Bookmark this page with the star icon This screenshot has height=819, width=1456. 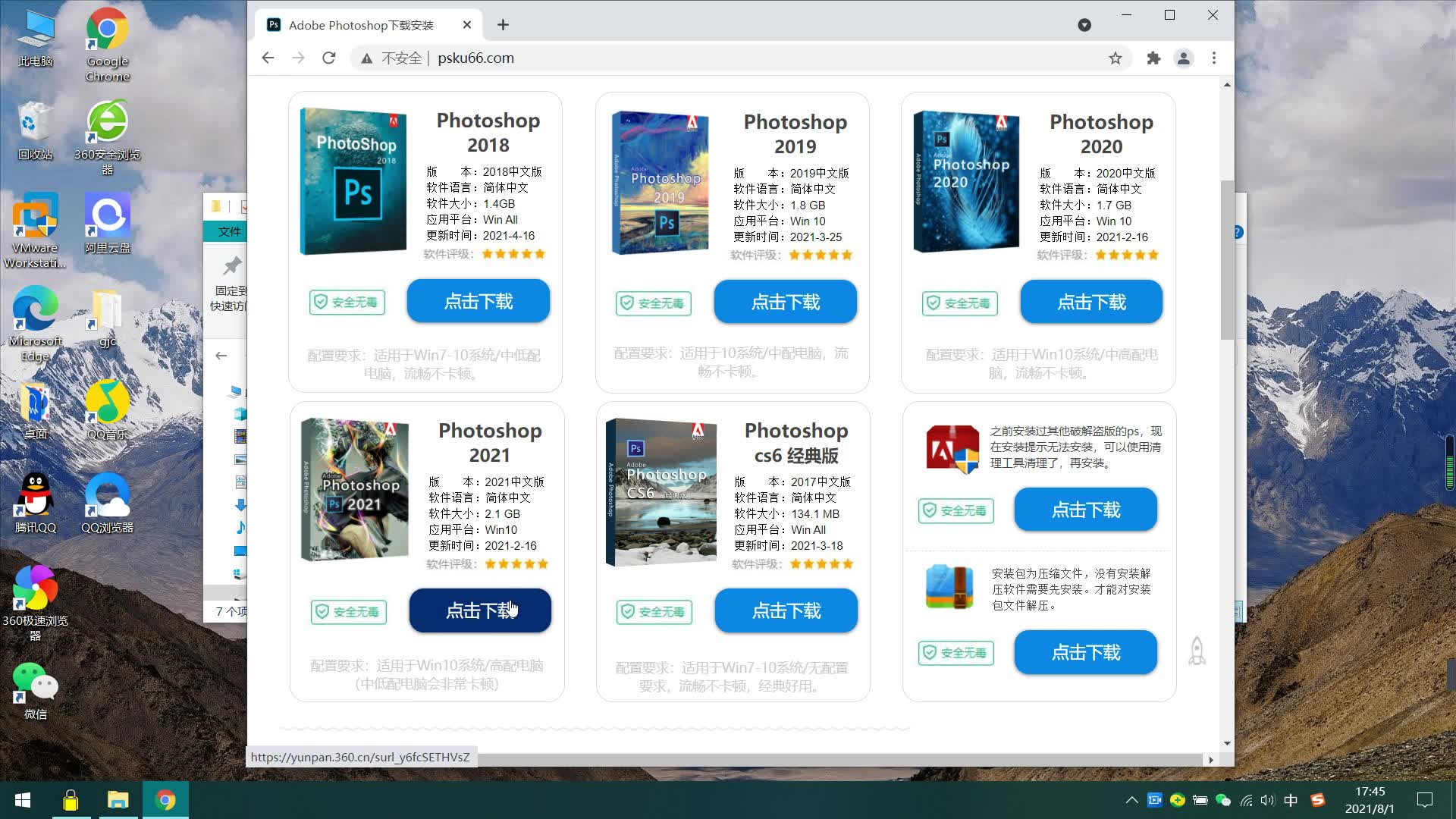pyautogui.click(x=1115, y=58)
